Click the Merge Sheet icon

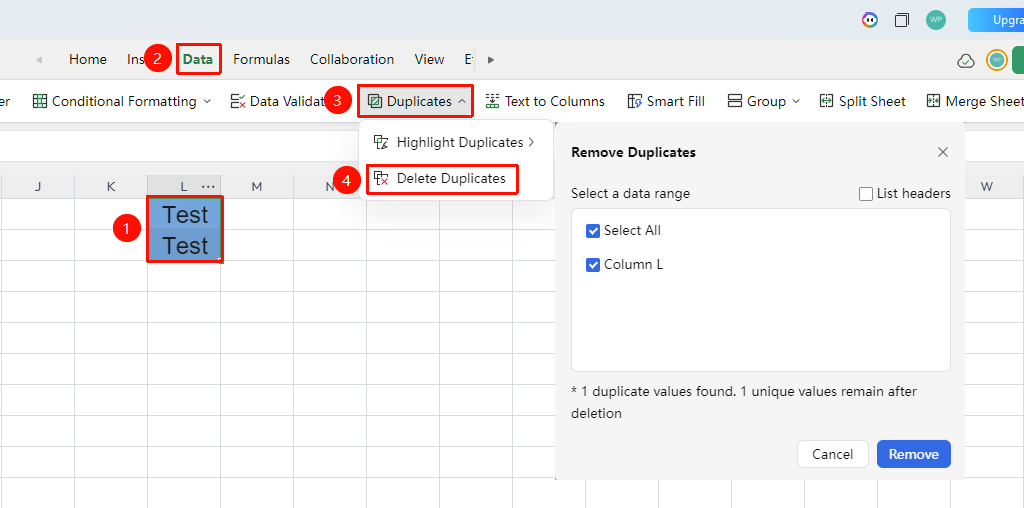(934, 101)
